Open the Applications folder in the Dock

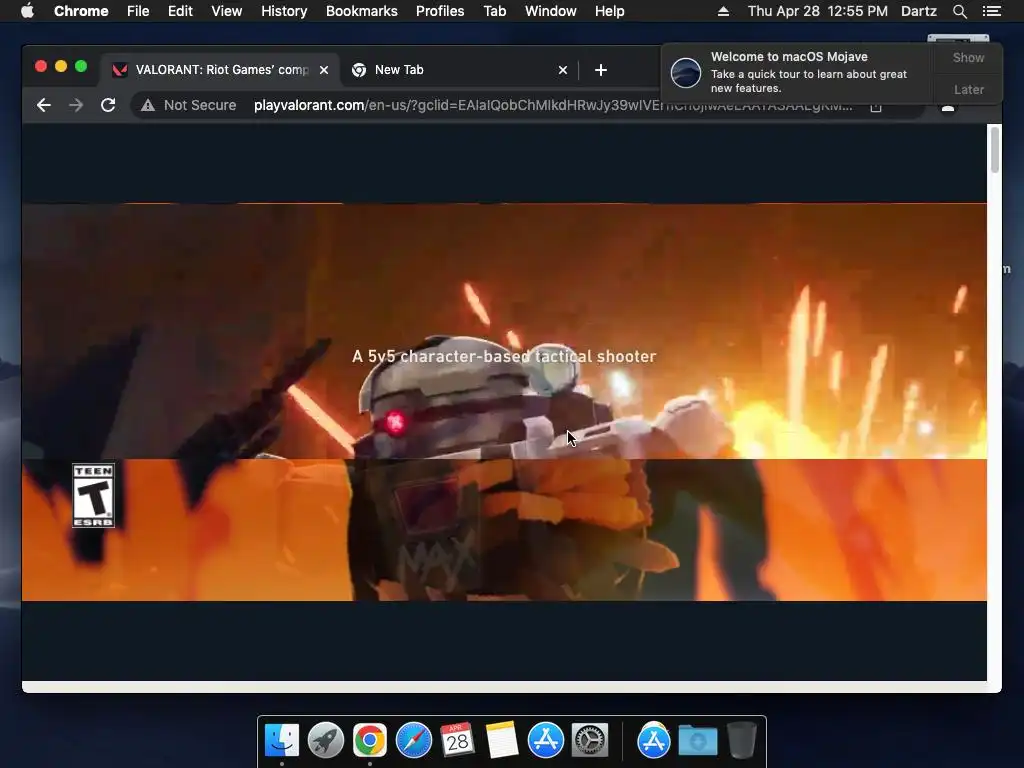pyautogui.click(x=654, y=741)
